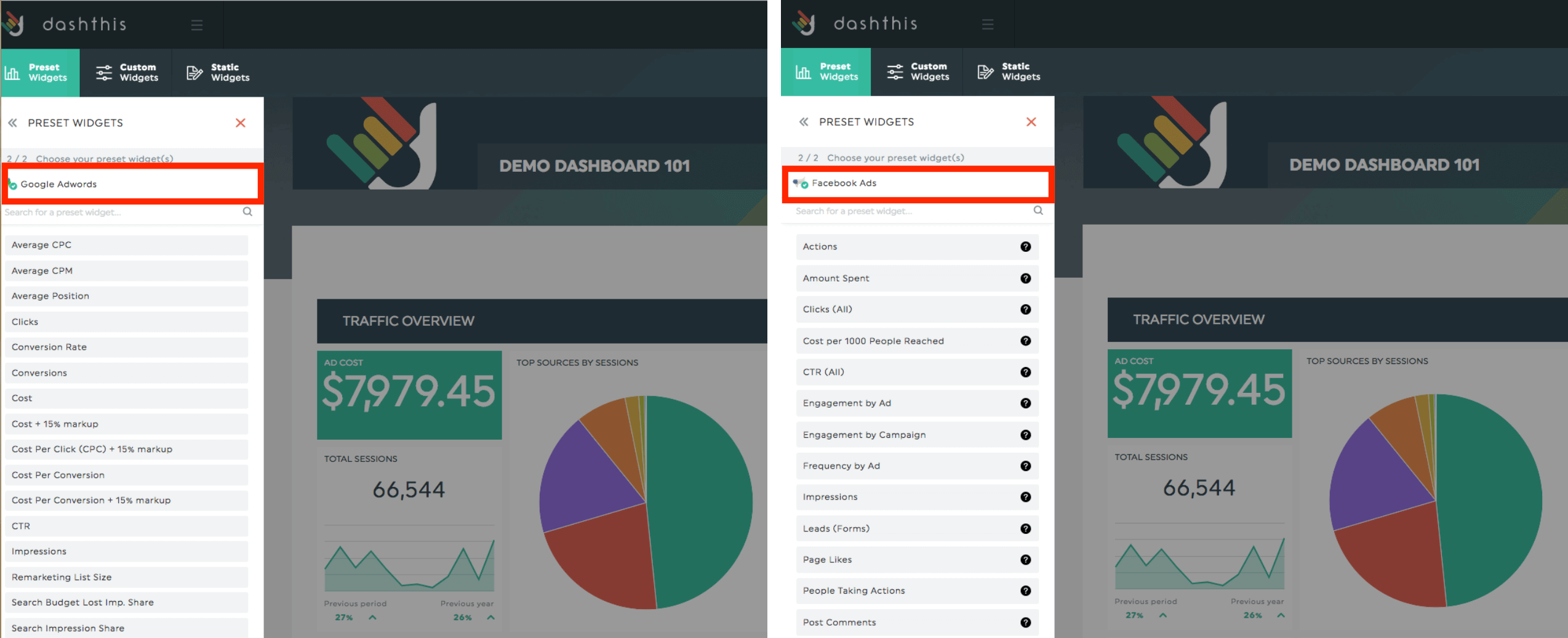1568x638 pixels.
Task: Select Leads (Forms) widget
Action: click(917, 529)
